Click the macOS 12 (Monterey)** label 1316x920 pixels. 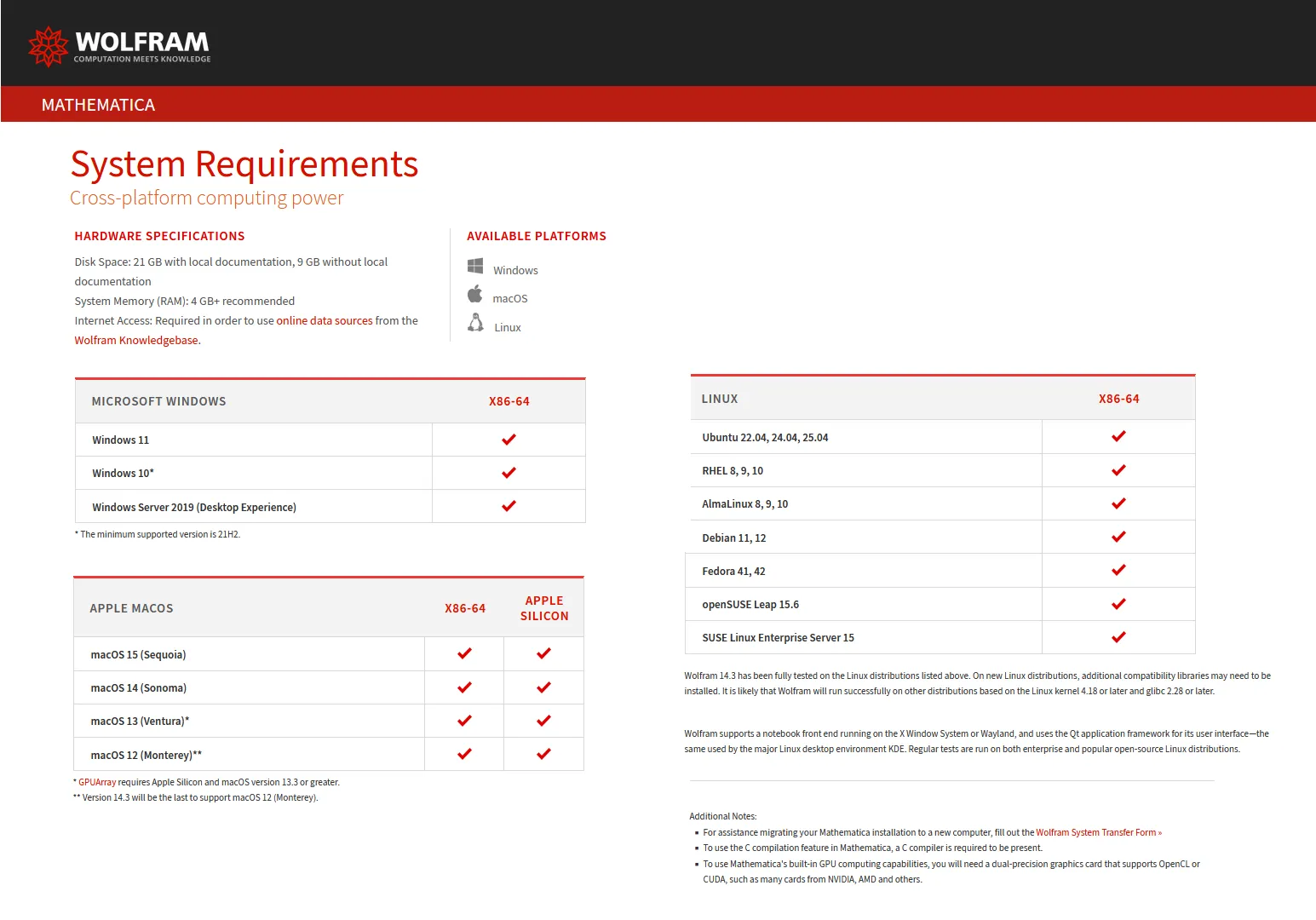[147, 755]
